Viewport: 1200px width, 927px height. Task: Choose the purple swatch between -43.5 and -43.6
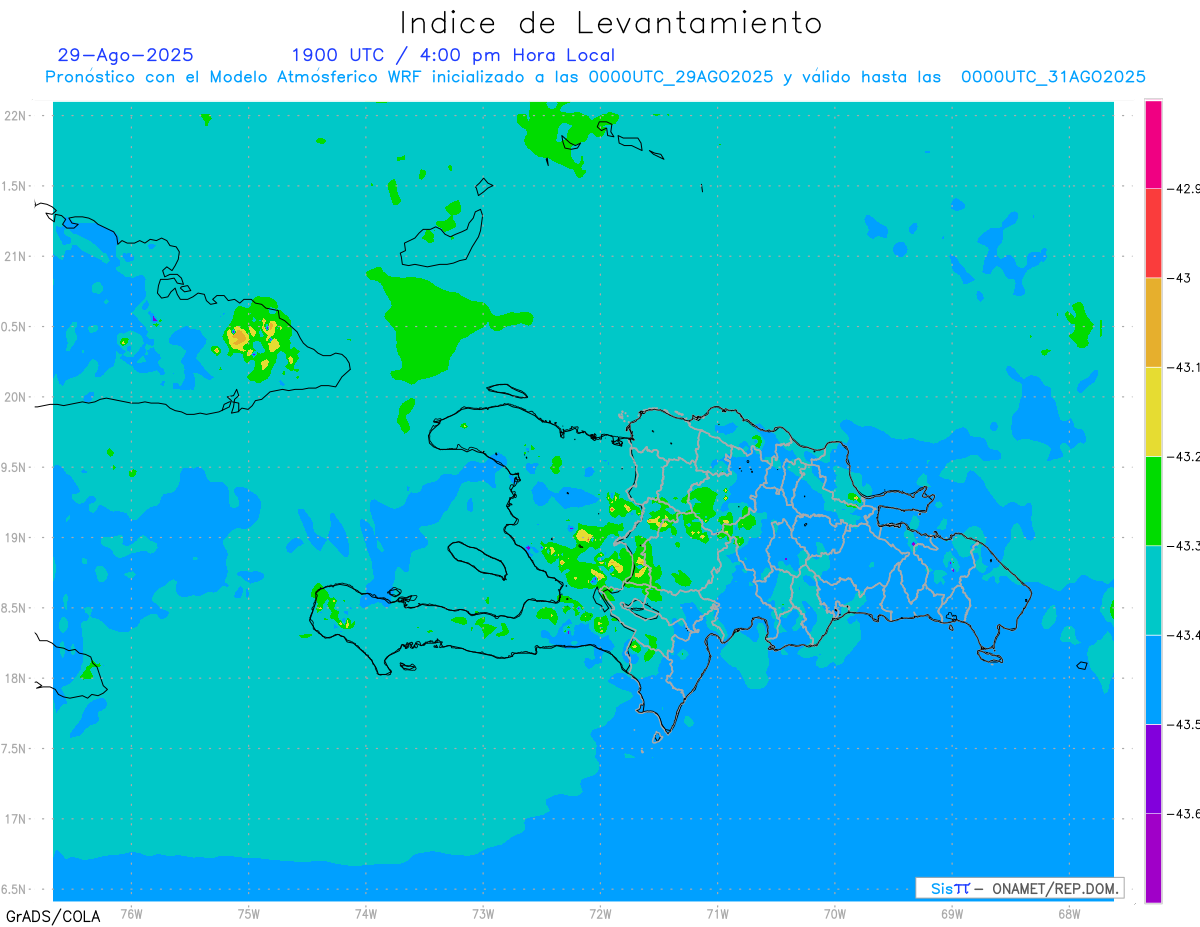1153,768
